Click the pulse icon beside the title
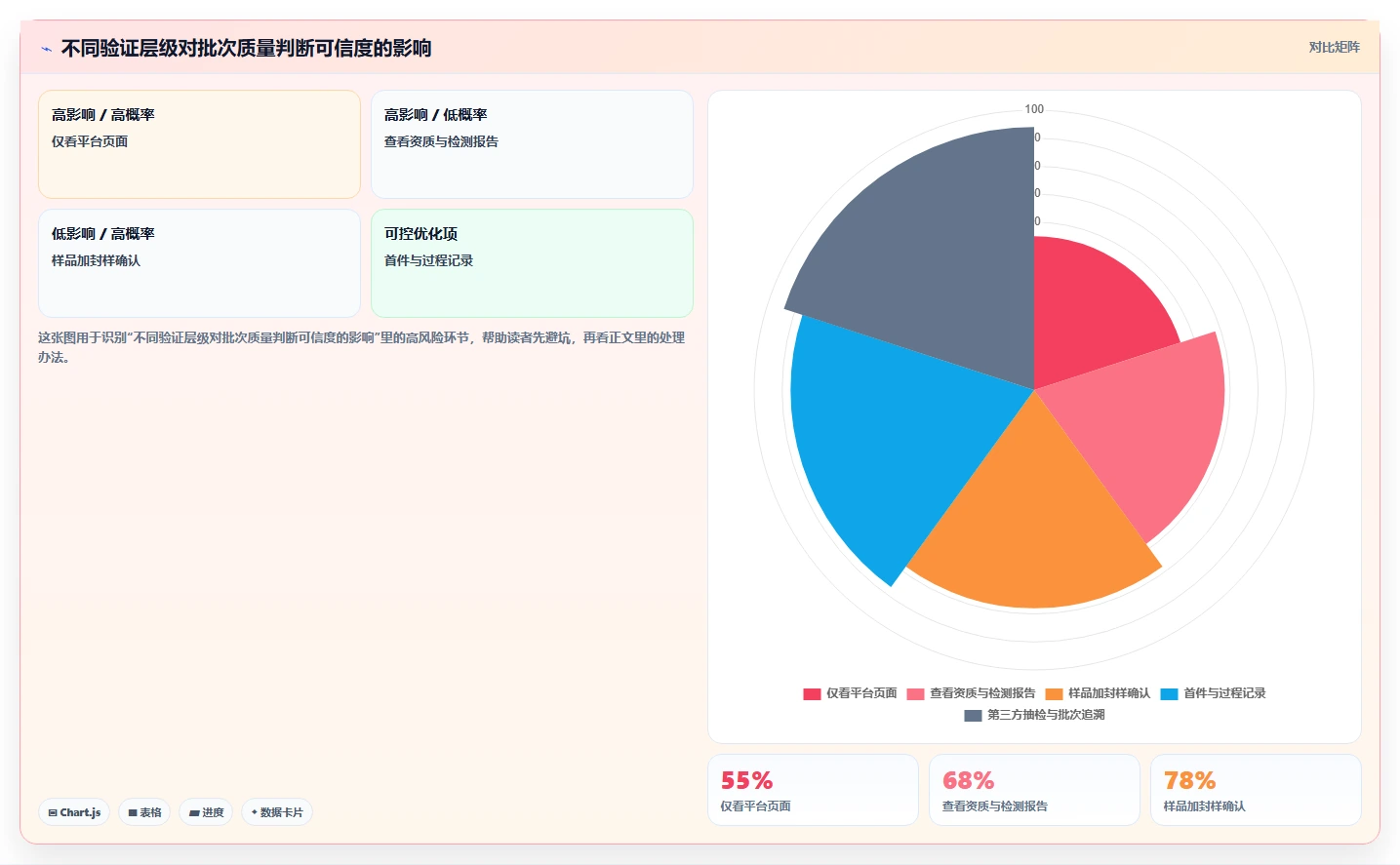Screen dimensions: 1400x865 (46, 49)
